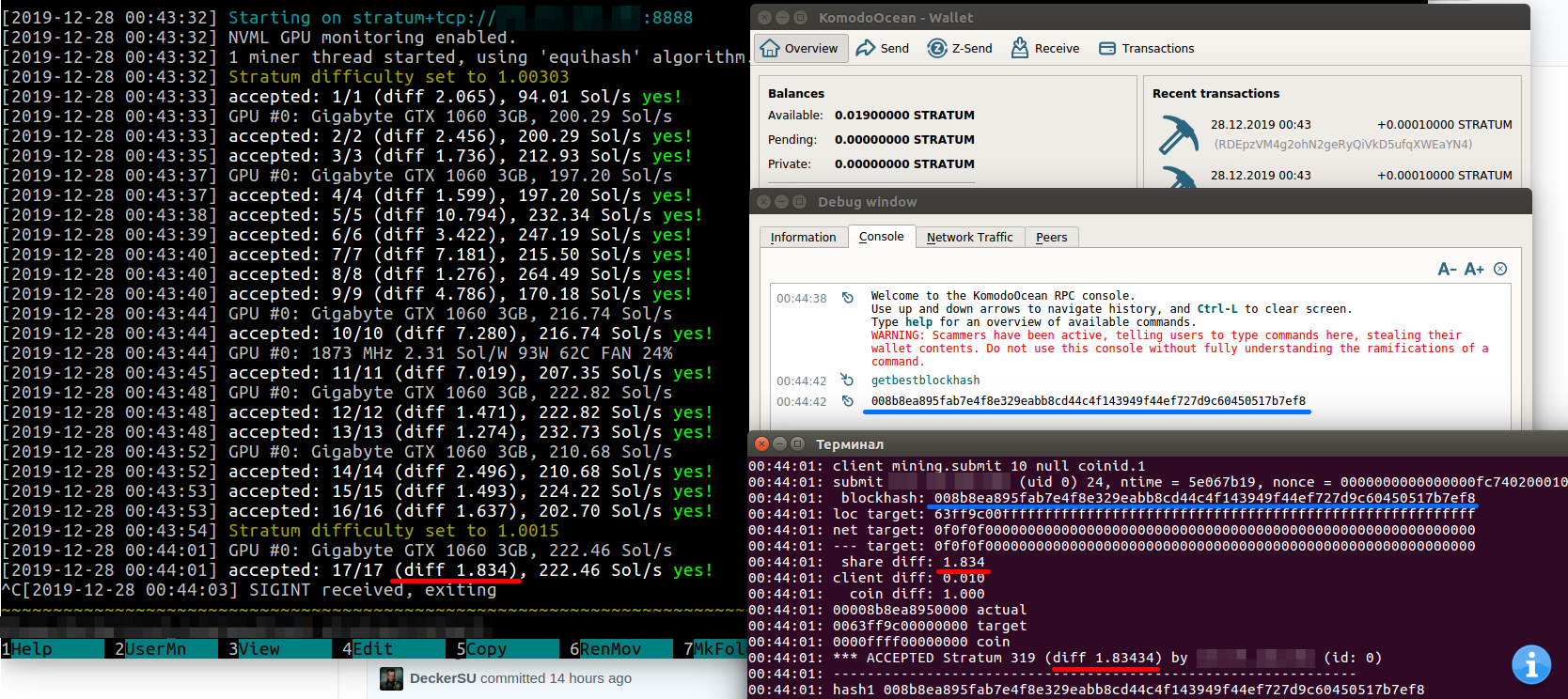Click the 1Help function key in the bottom bar

click(52, 648)
